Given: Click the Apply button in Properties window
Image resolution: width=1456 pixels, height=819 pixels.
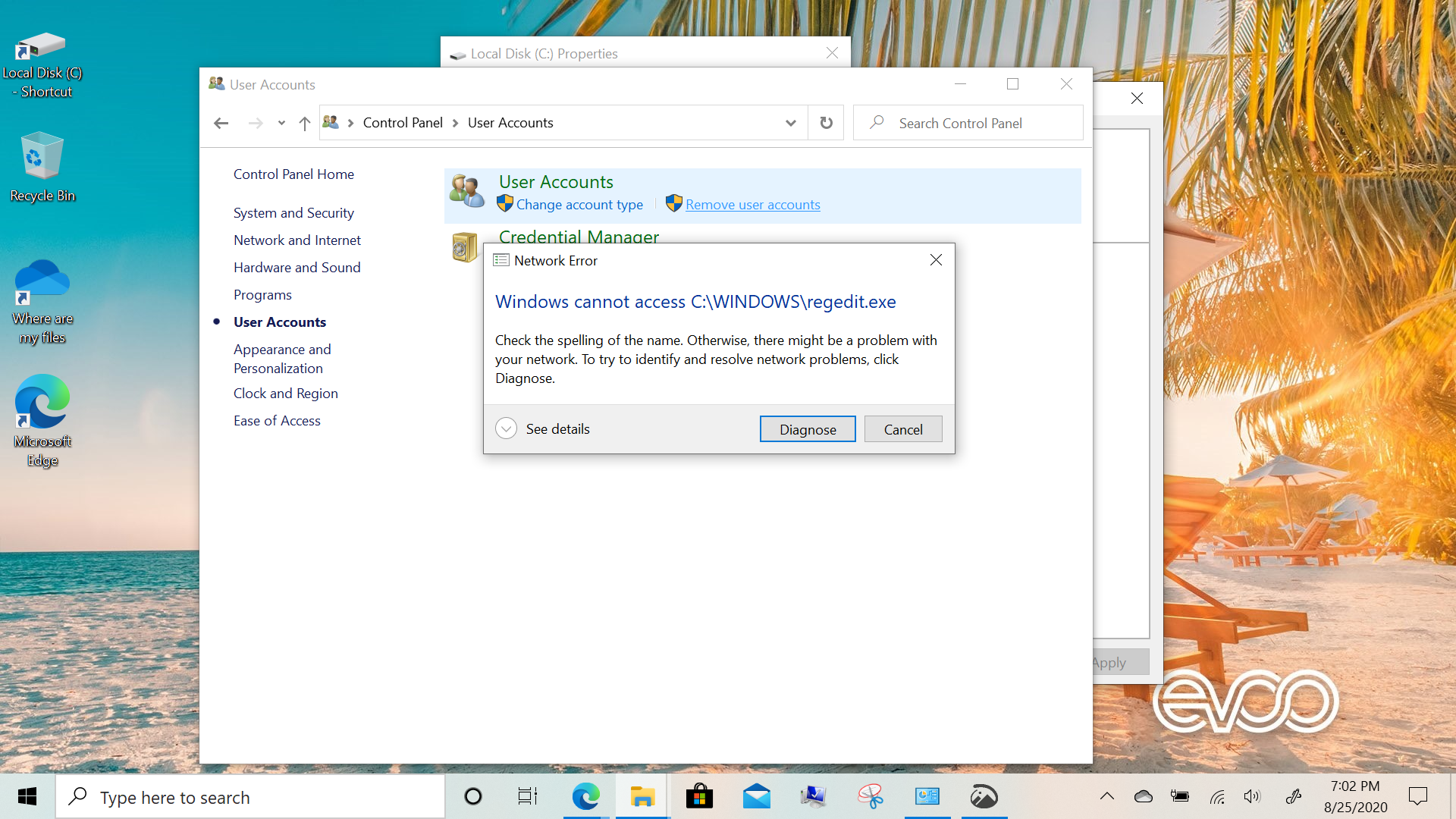Looking at the screenshot, I should pyautogui.click(x=1120, y=663).
